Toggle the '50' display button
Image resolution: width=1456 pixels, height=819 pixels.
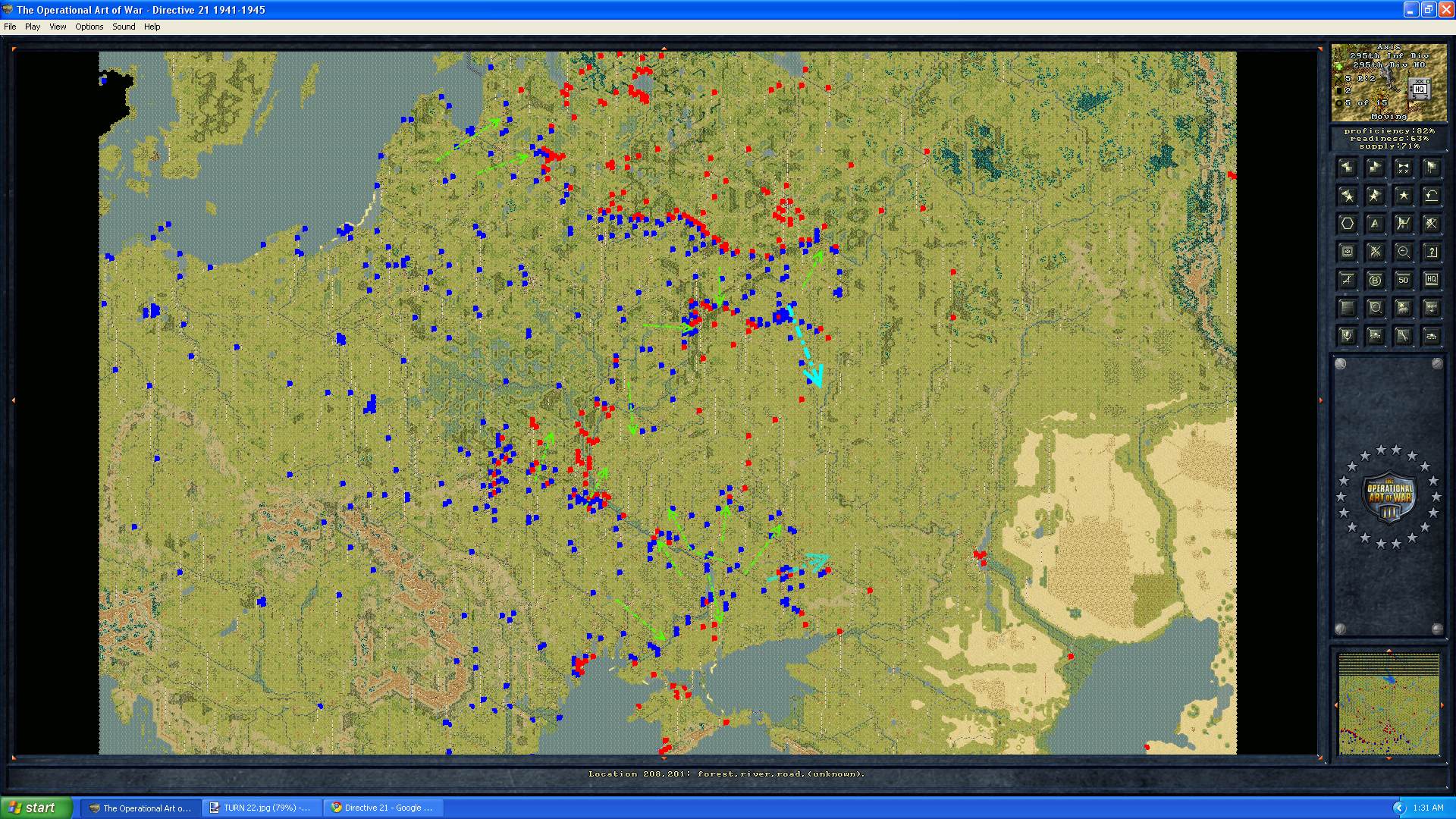point(1403,280)
